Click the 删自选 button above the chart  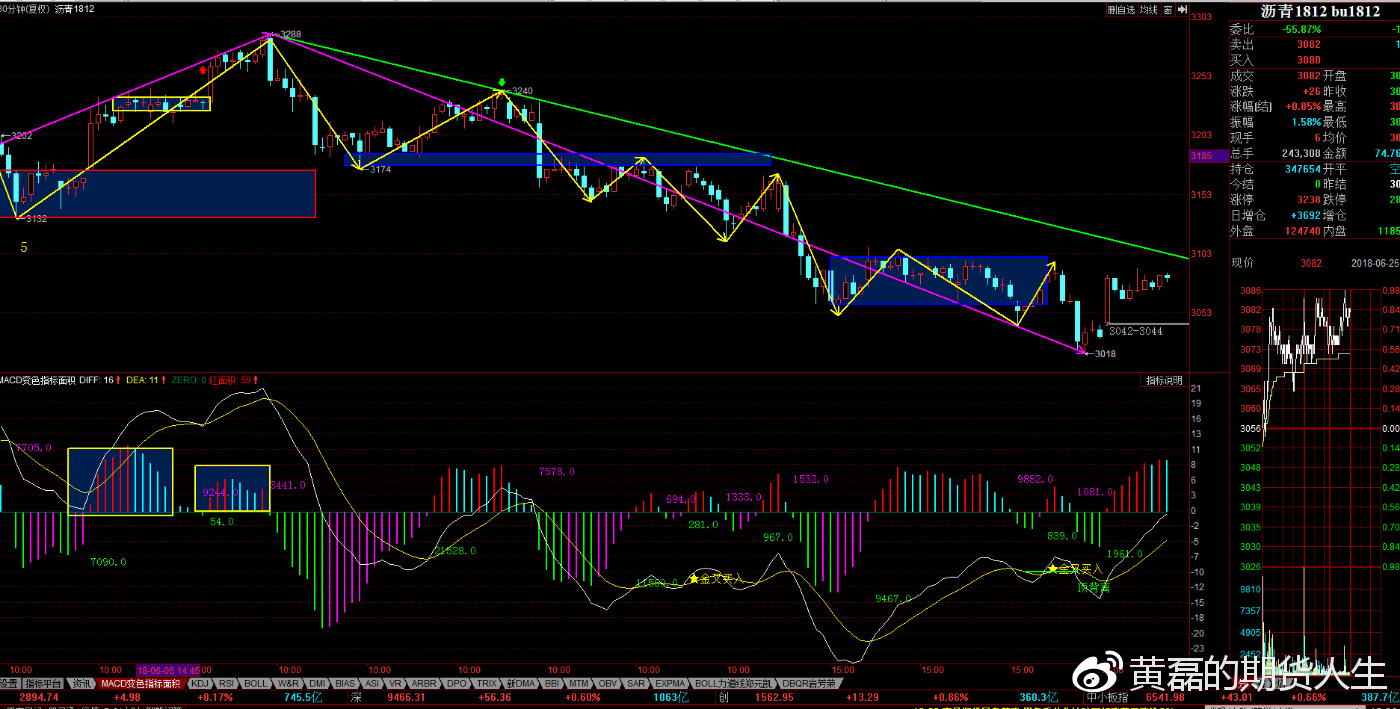point(1121,10)
